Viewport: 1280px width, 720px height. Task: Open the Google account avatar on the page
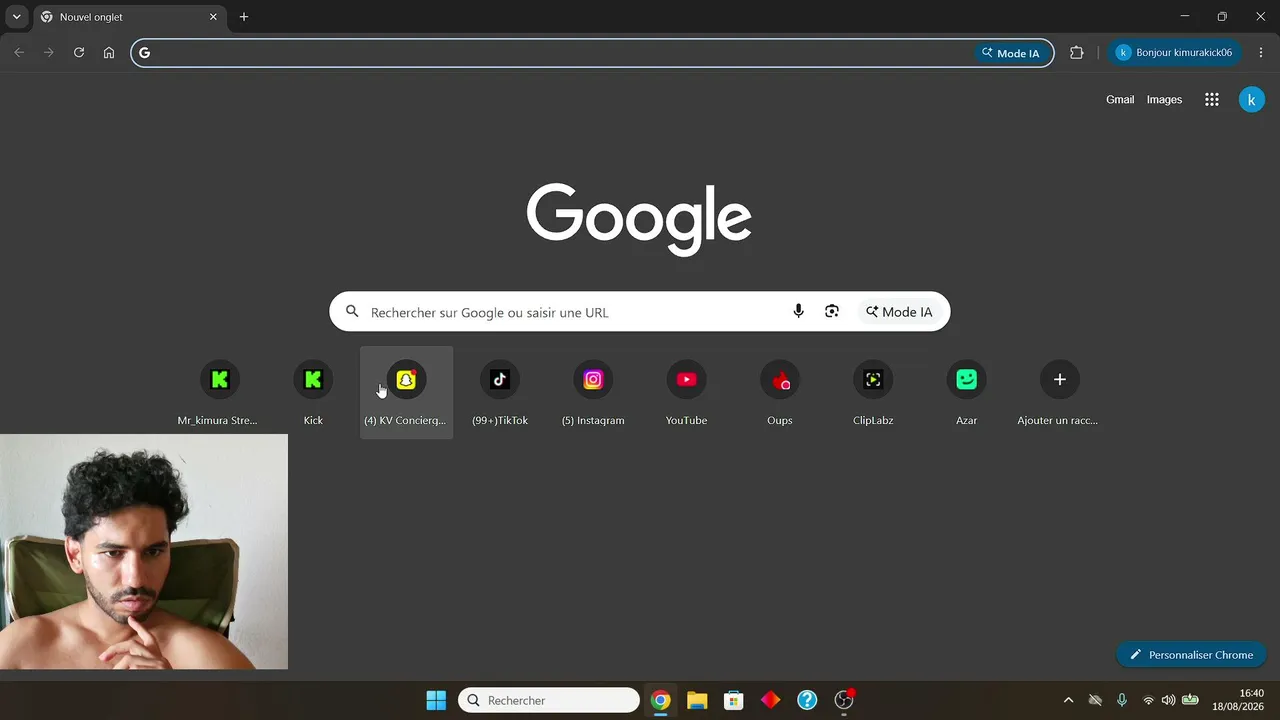(x=1252, y=100)
